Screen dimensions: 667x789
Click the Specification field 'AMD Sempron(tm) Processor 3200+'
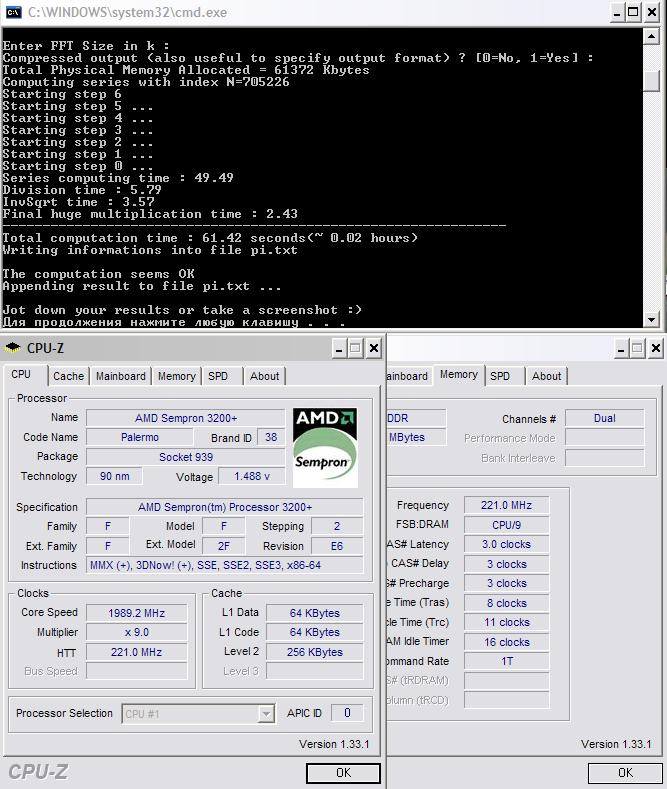(x=225, y=507)
